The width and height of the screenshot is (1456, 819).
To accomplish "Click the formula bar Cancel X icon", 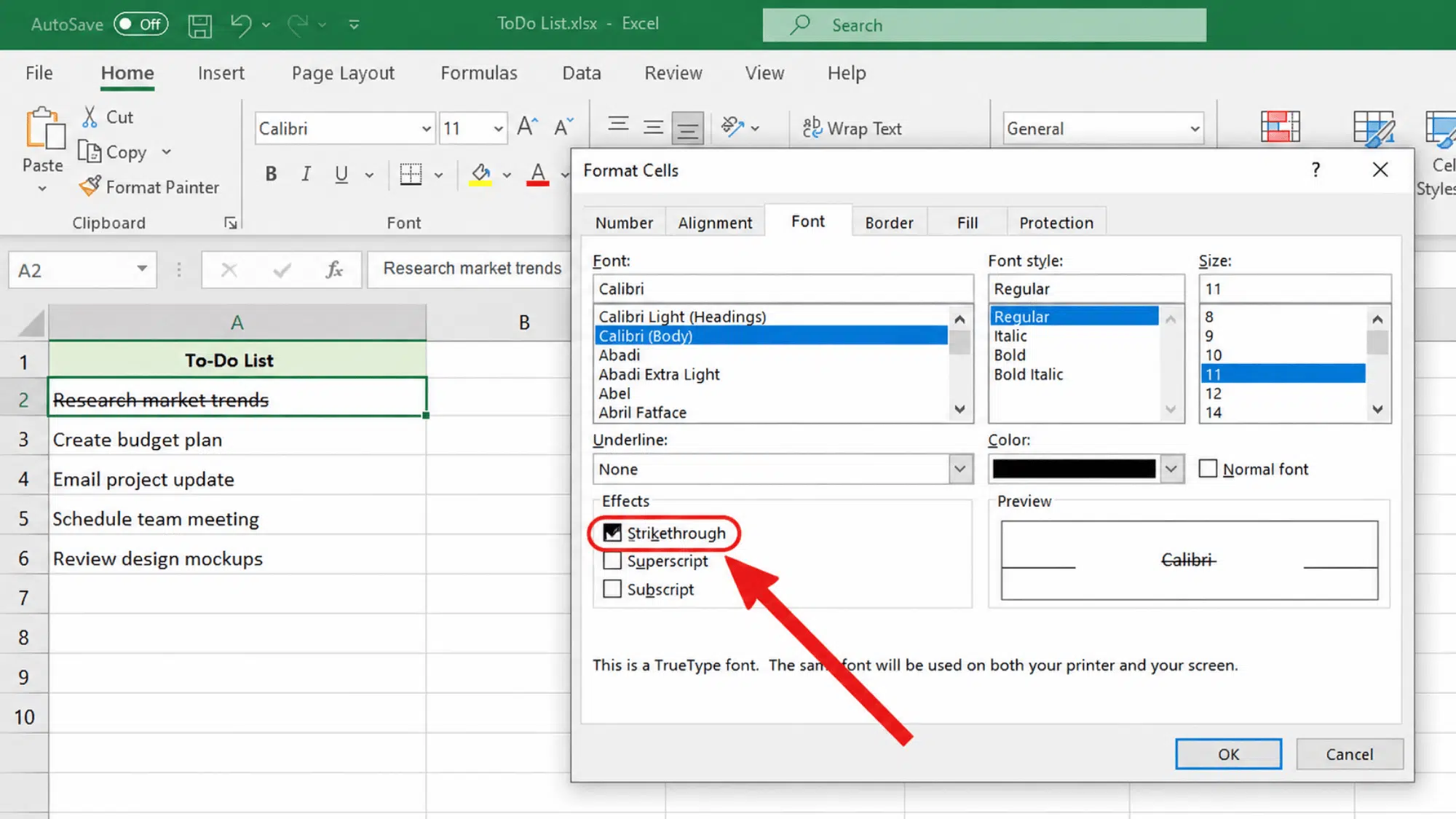I will [x=229, y=270].
